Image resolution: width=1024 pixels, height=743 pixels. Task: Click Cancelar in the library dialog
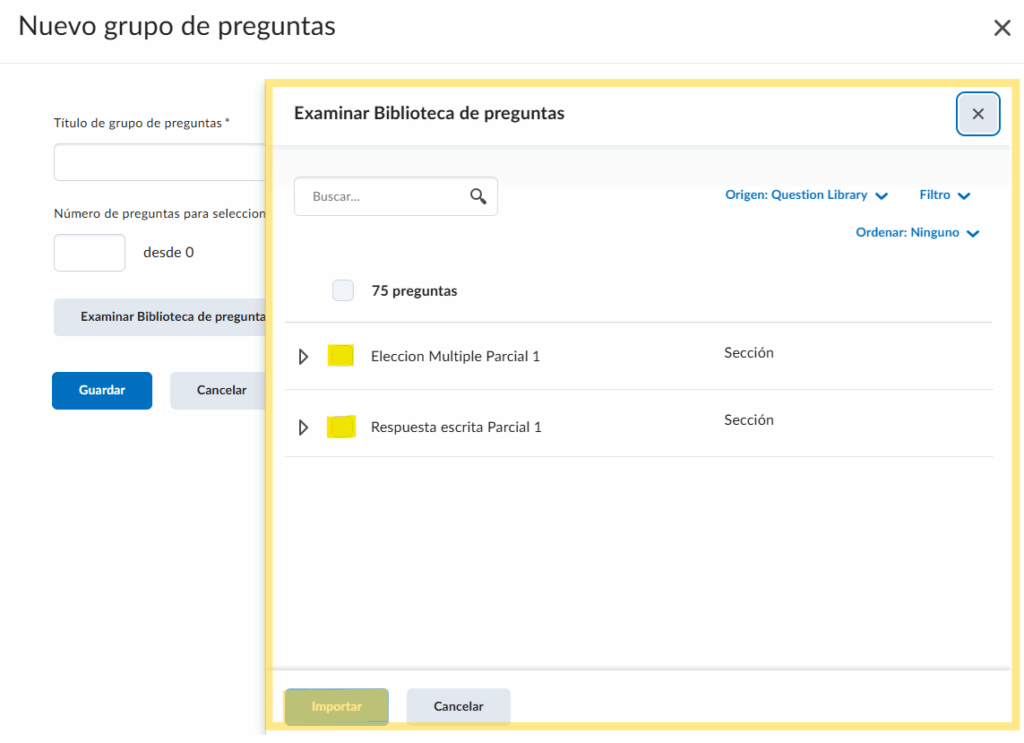tap(458, 706)
